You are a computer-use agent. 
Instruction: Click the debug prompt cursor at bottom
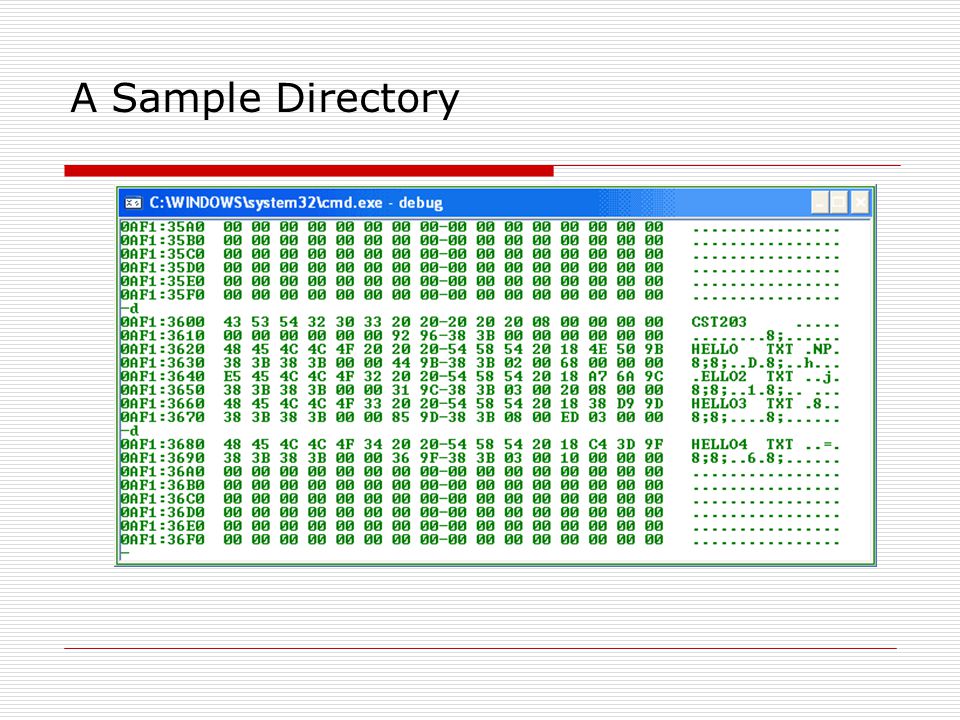click(x=126, y=553)
